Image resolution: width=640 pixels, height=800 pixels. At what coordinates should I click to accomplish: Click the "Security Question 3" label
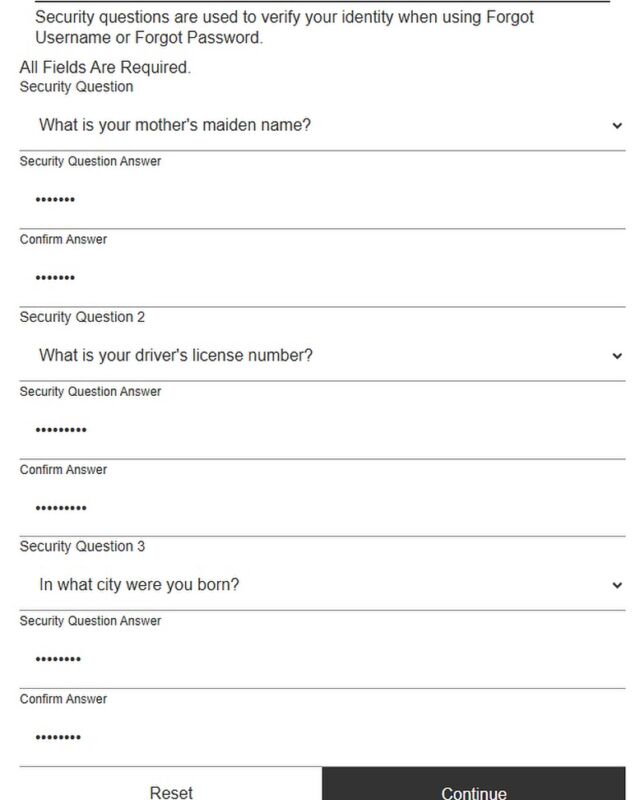point(82,546)
